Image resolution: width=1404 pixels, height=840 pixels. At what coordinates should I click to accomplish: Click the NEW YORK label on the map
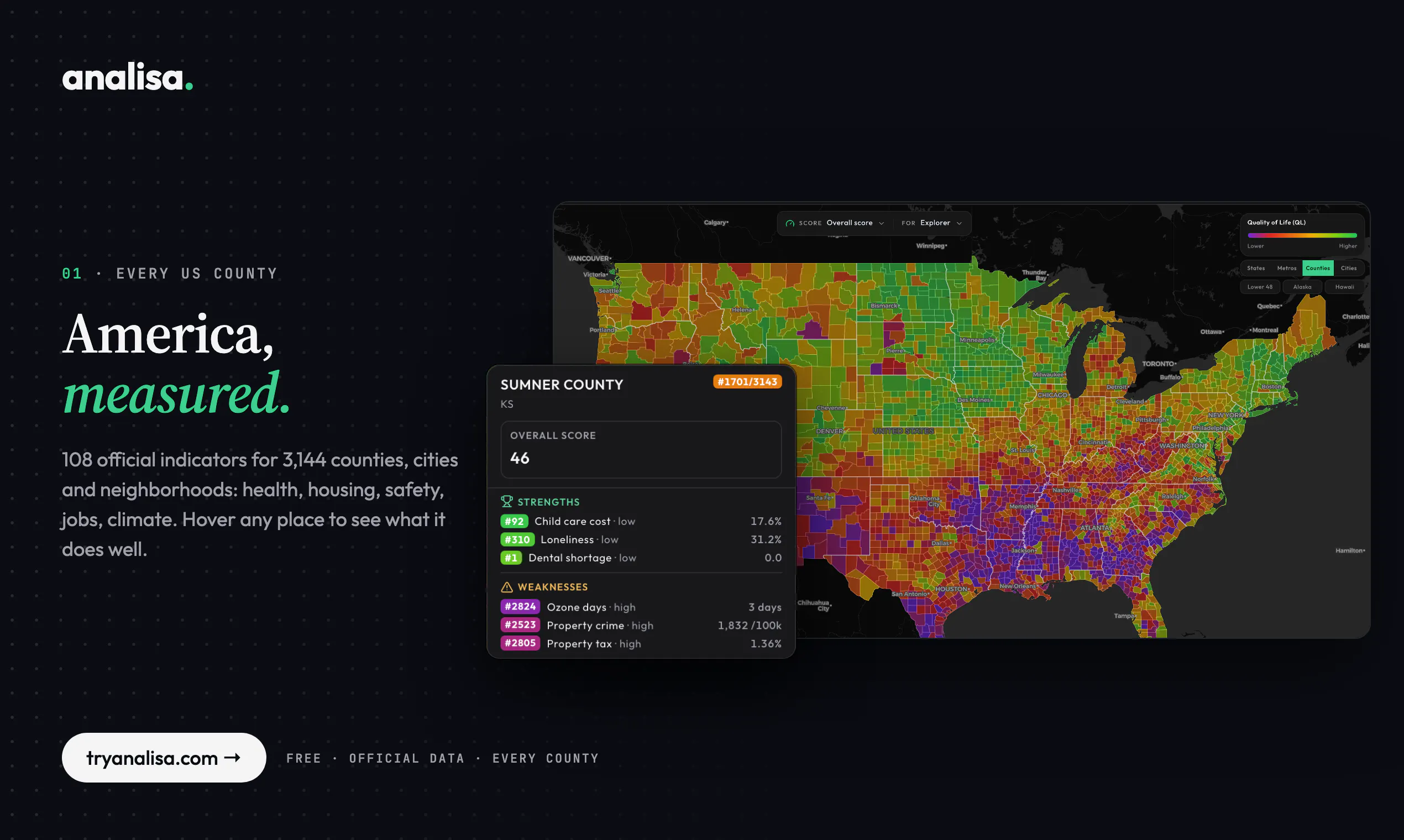1225,416
